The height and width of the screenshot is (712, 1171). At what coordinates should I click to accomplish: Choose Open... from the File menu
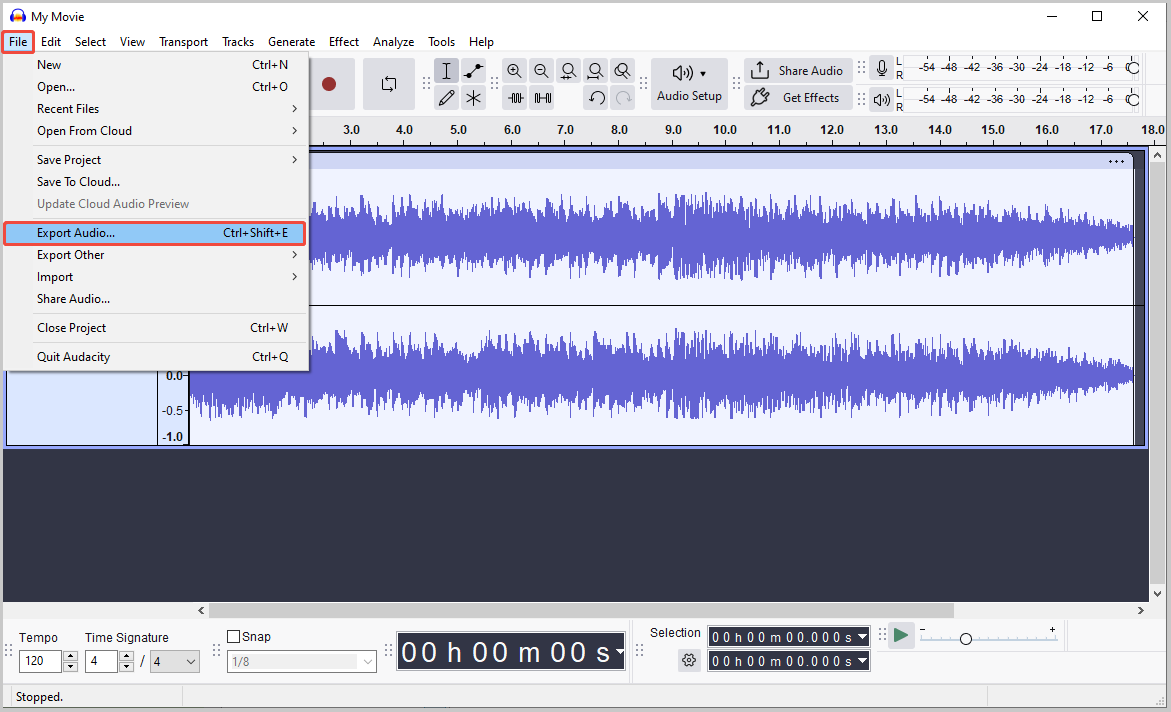pos(155,87)
